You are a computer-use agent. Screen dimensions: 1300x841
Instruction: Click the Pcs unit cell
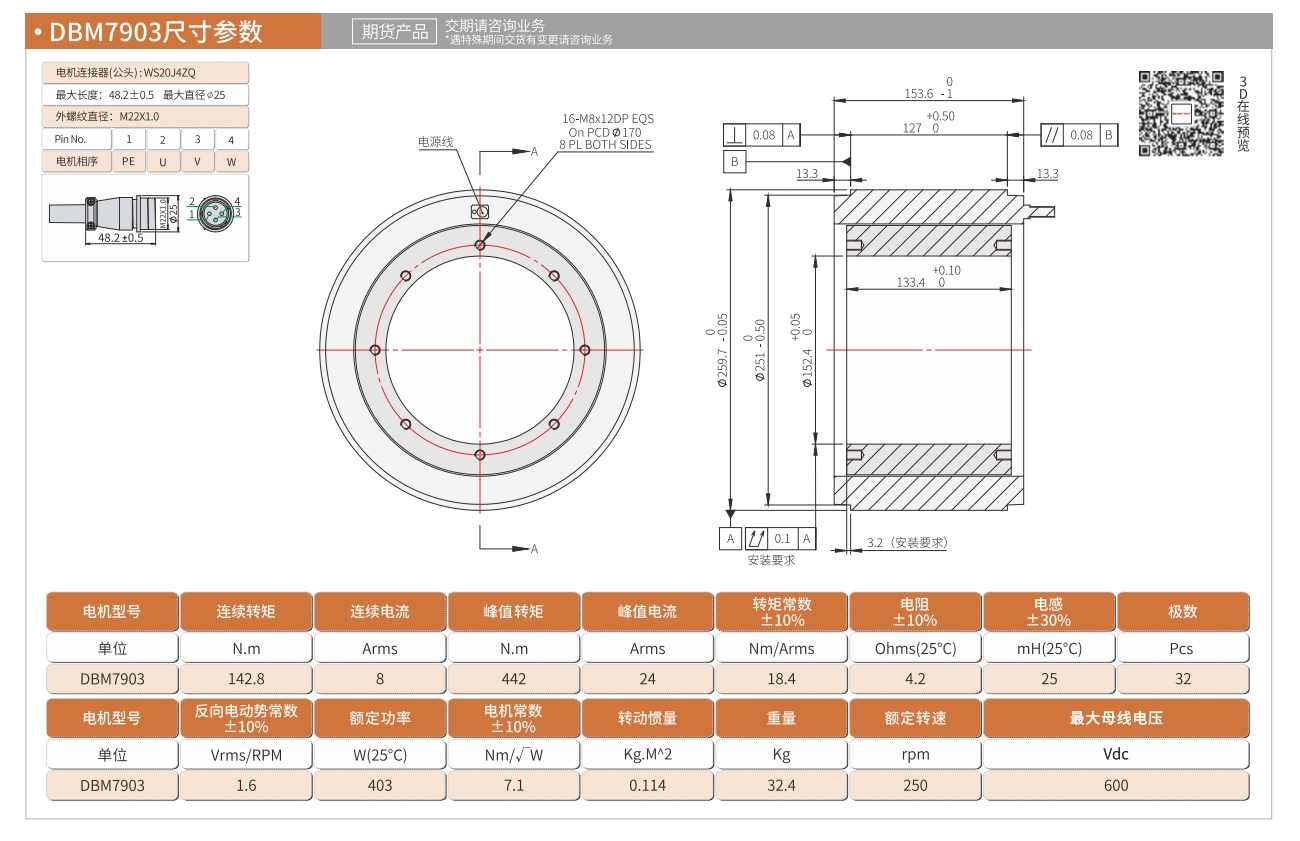1183,648
